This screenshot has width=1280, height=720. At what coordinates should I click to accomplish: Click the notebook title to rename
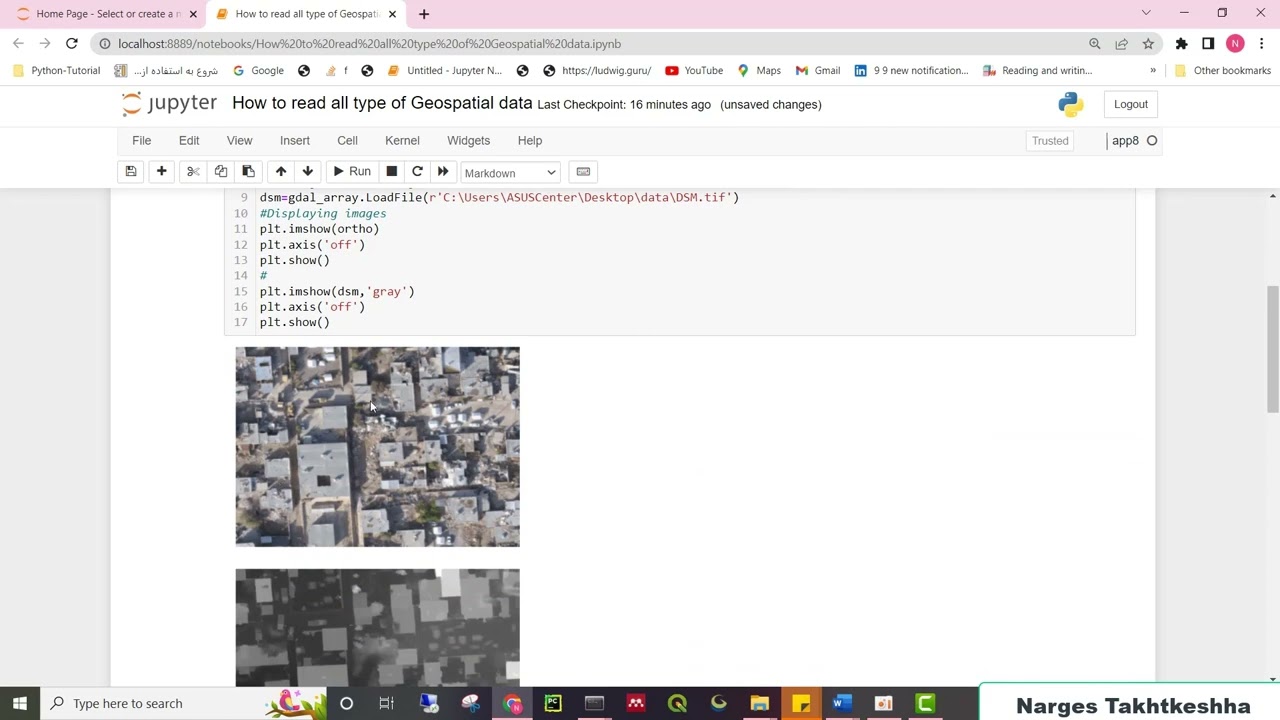click(x=382, y=104)
